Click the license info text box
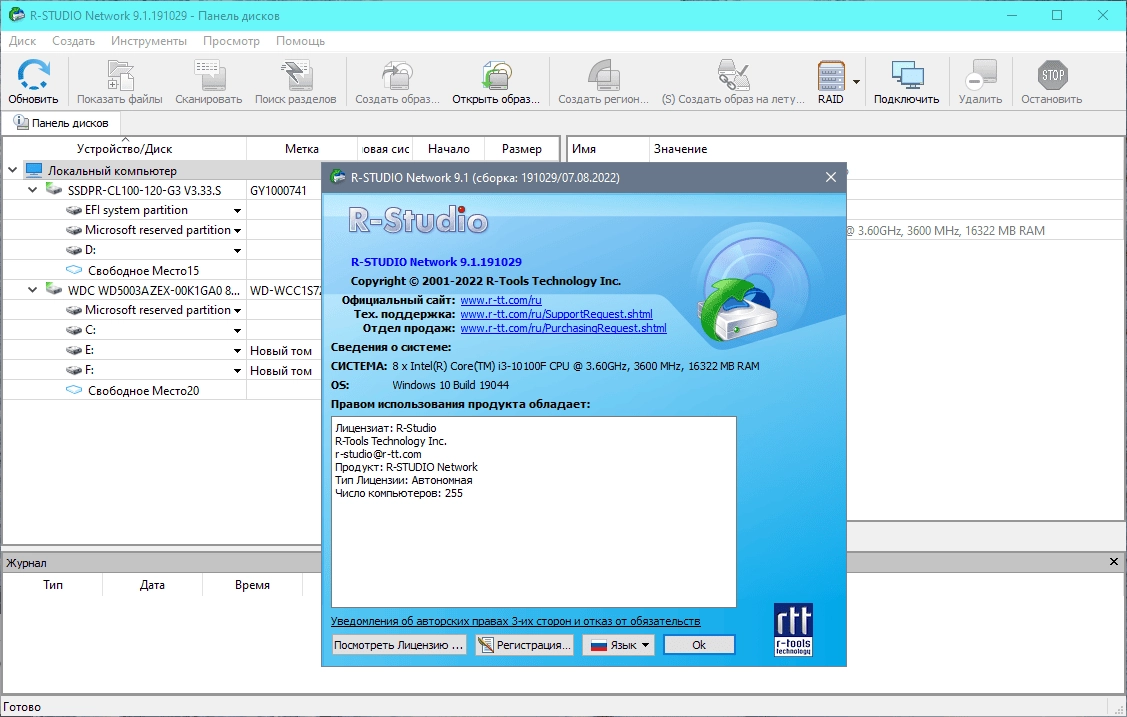Image resolution: width=1127 pixels, height=717 pixels. point(533,512)
